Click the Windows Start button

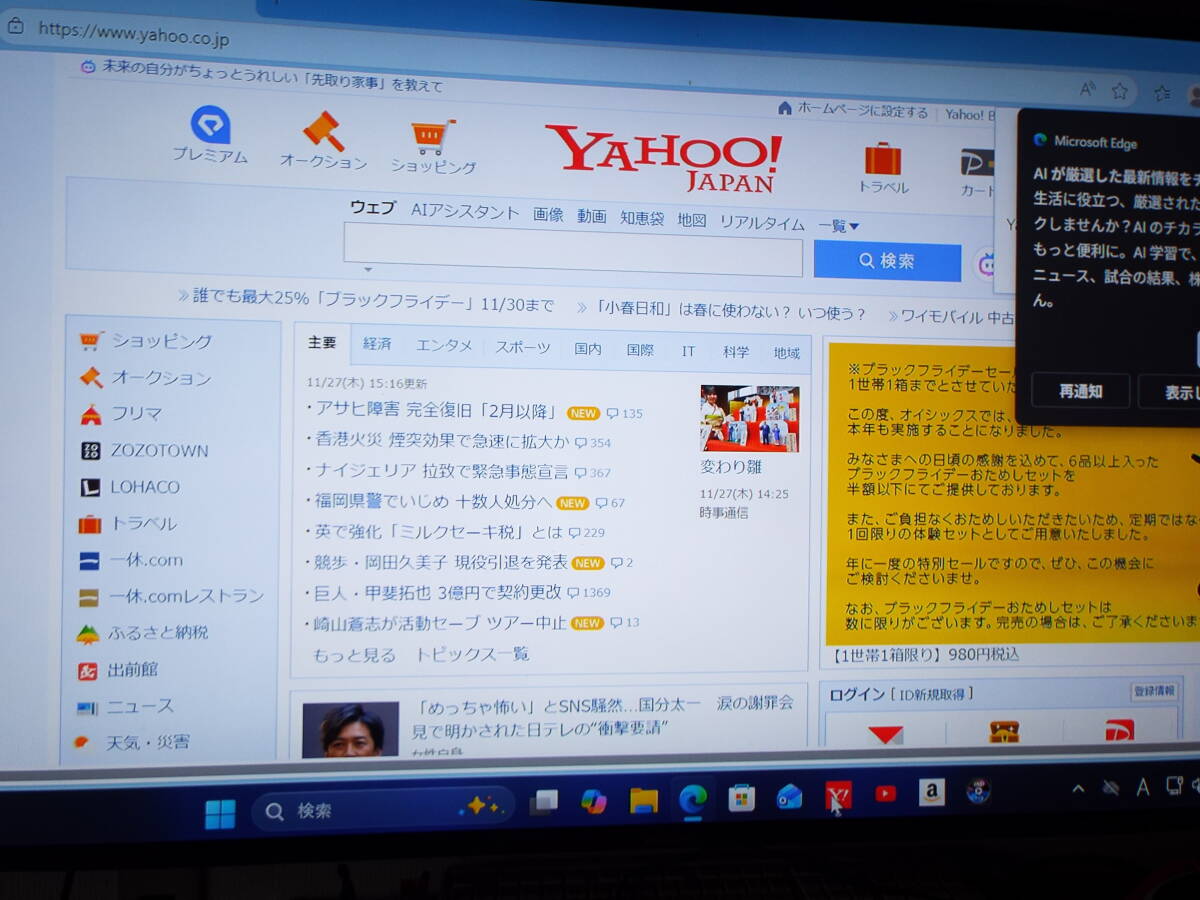pos(220,813)
